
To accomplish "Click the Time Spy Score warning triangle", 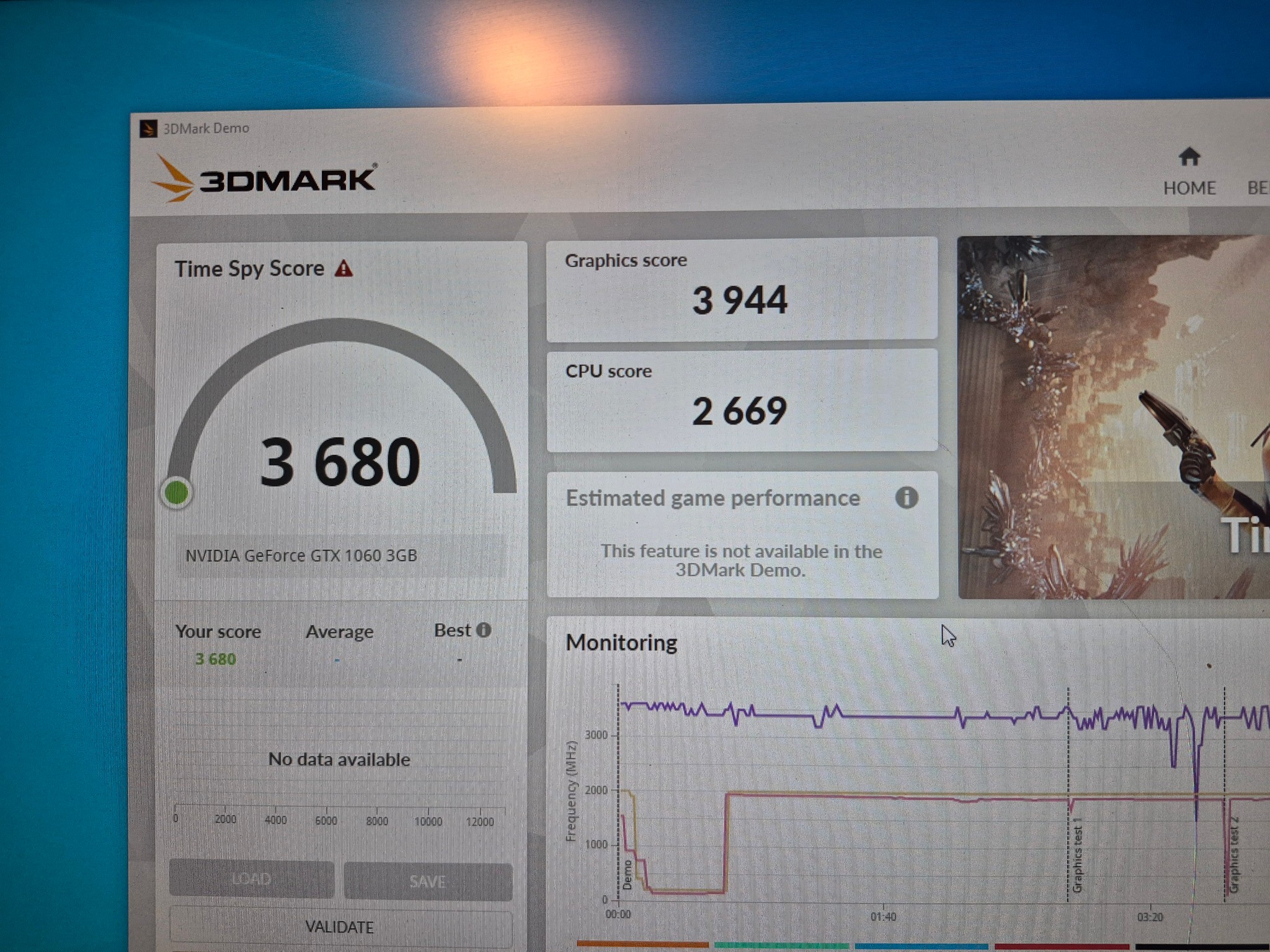I will (x=344, y=268).
